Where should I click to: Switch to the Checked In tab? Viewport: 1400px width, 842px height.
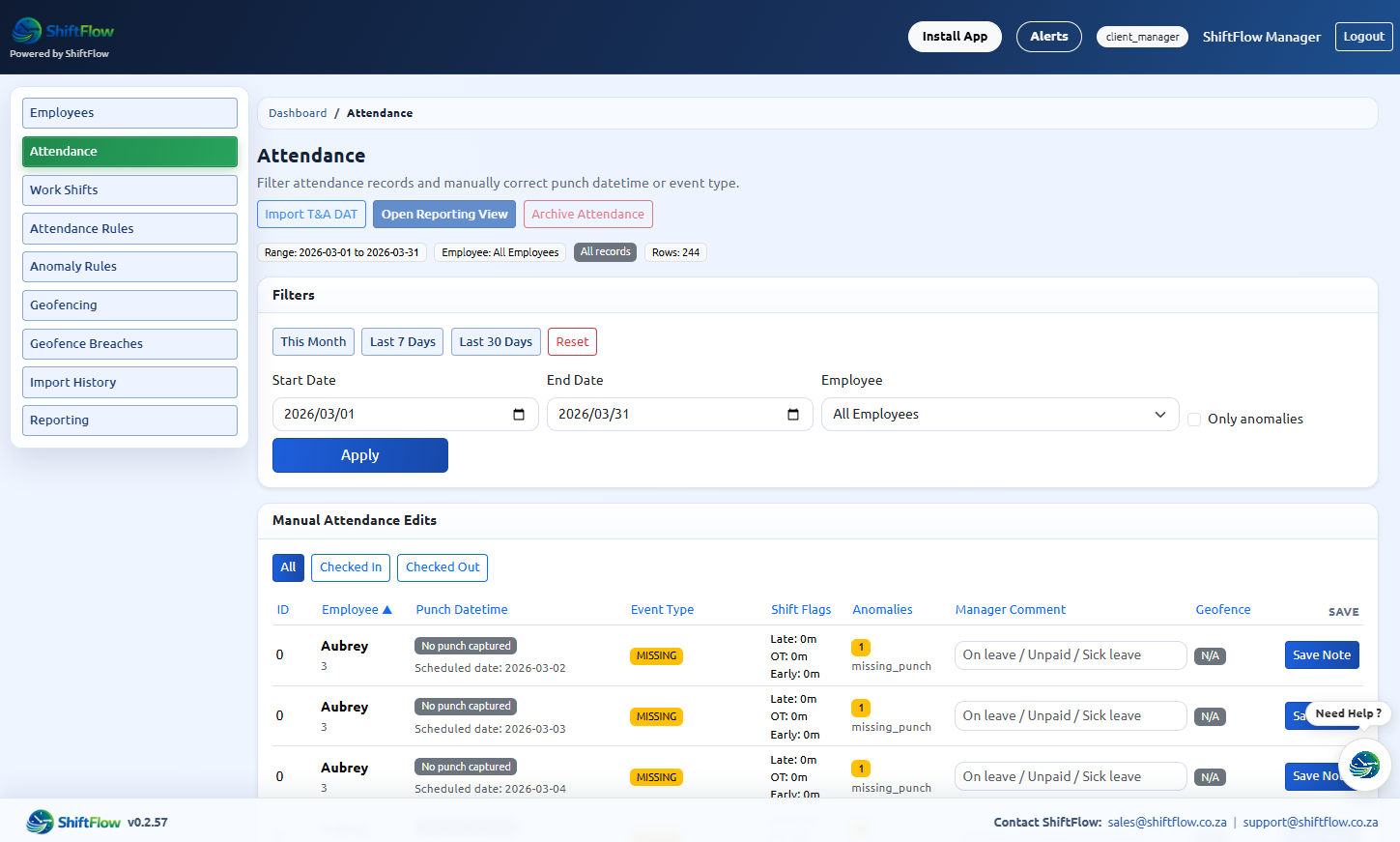[x=351, y=567]
